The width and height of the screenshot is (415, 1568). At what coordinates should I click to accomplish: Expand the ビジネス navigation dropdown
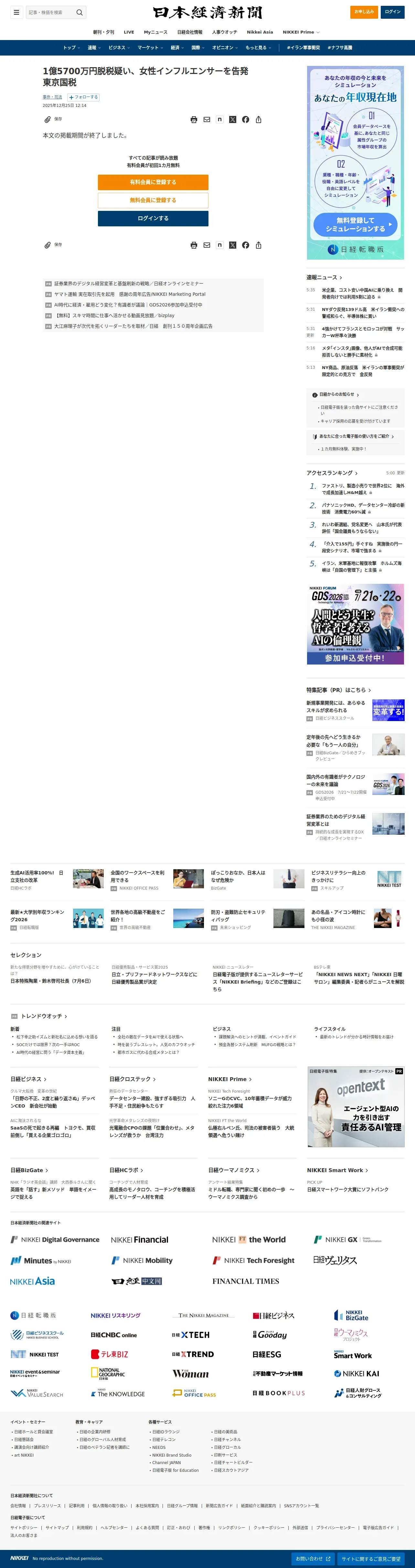click(119, 47)
